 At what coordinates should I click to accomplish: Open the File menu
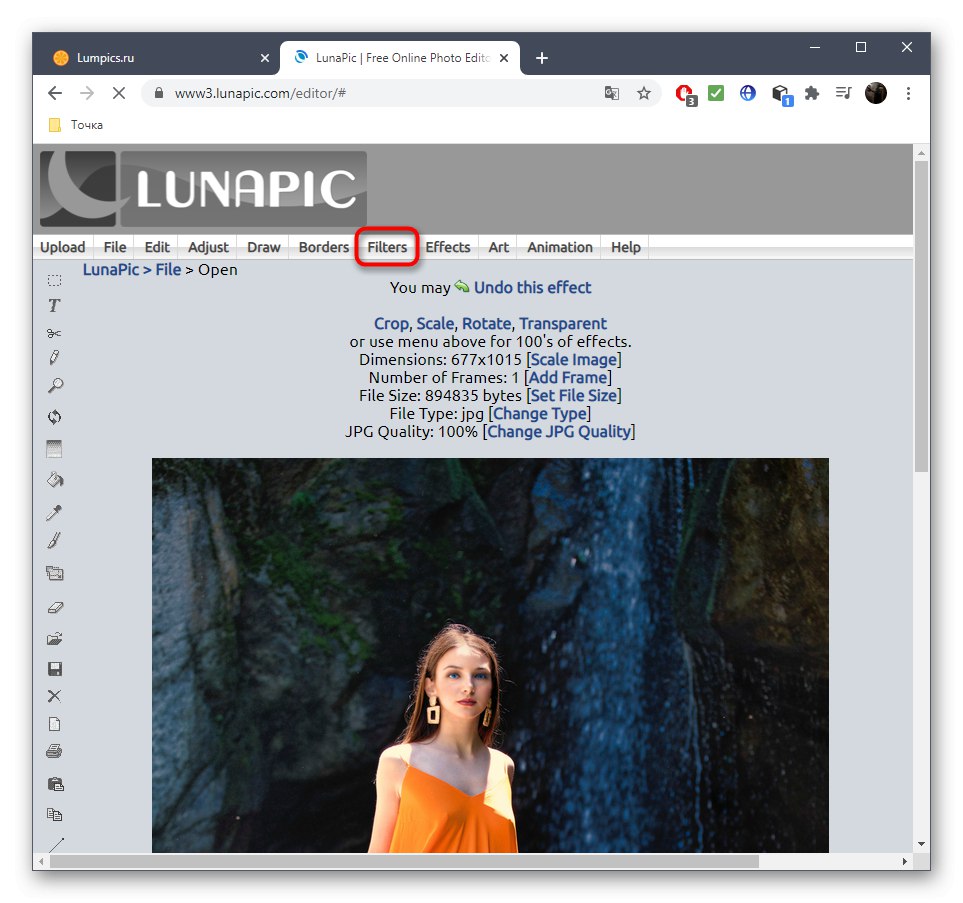point(115,247)
